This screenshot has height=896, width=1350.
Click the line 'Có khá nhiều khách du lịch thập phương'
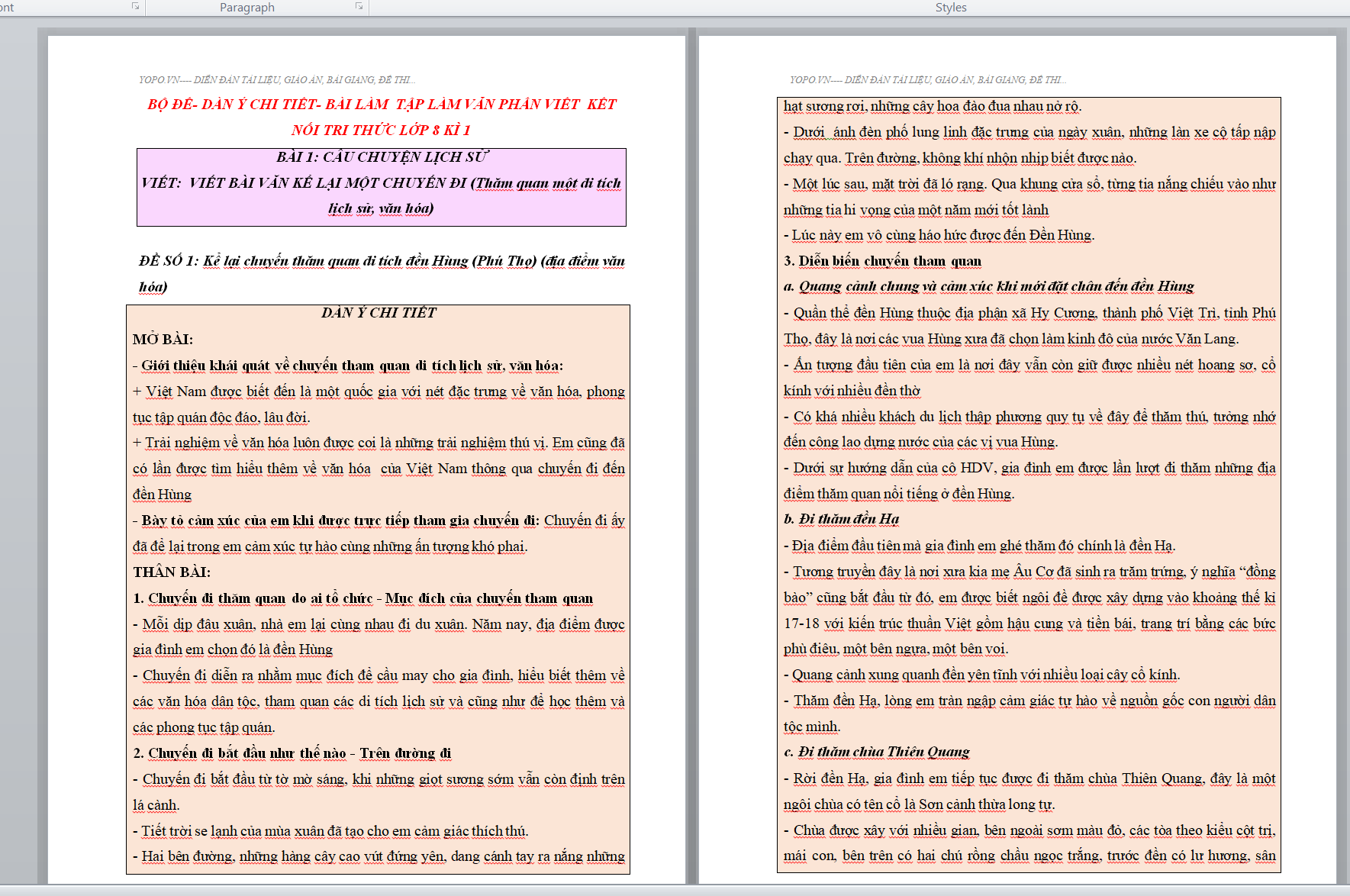coord(1029,417)
